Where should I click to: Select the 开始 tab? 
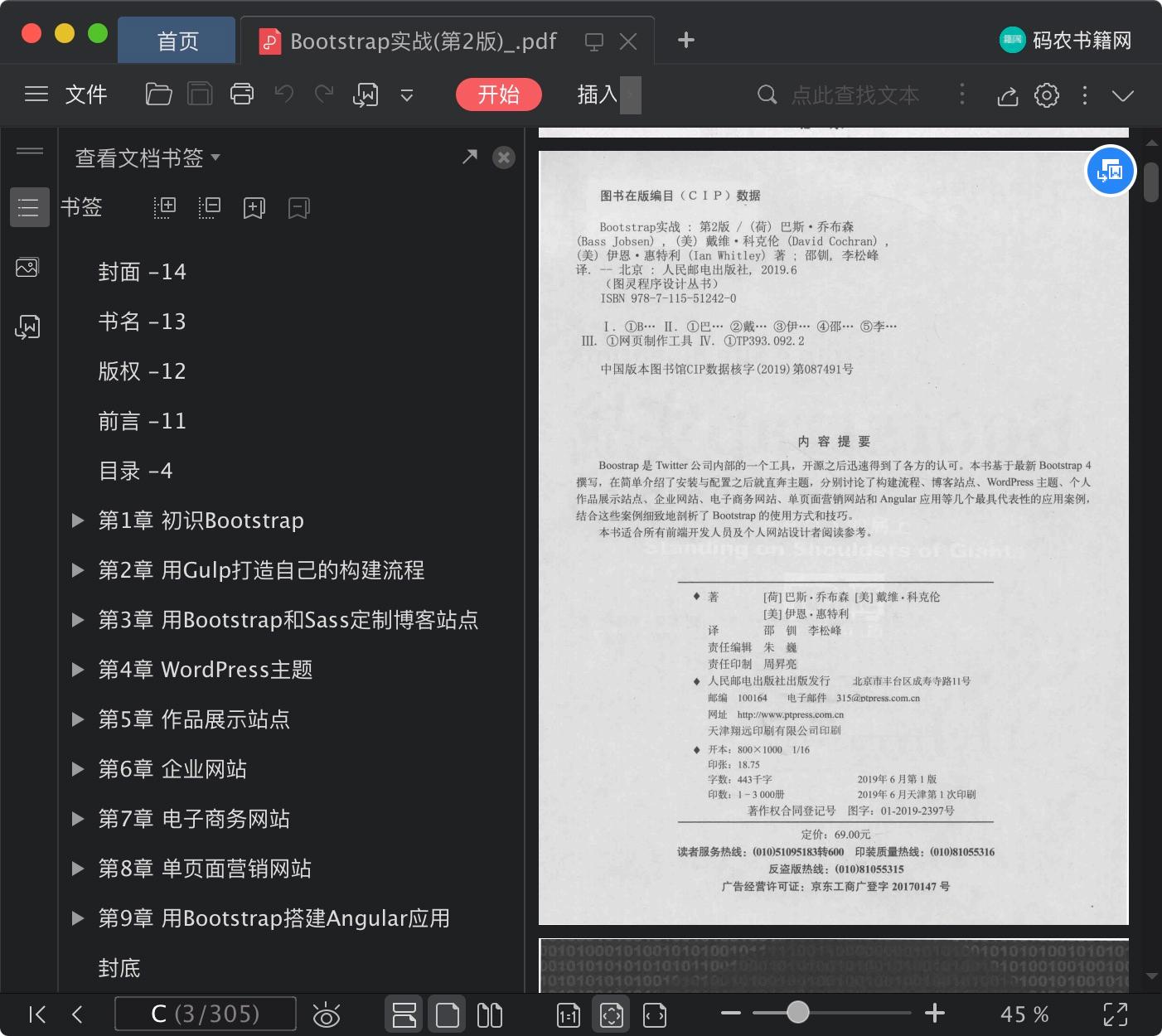tap(498, 94)
